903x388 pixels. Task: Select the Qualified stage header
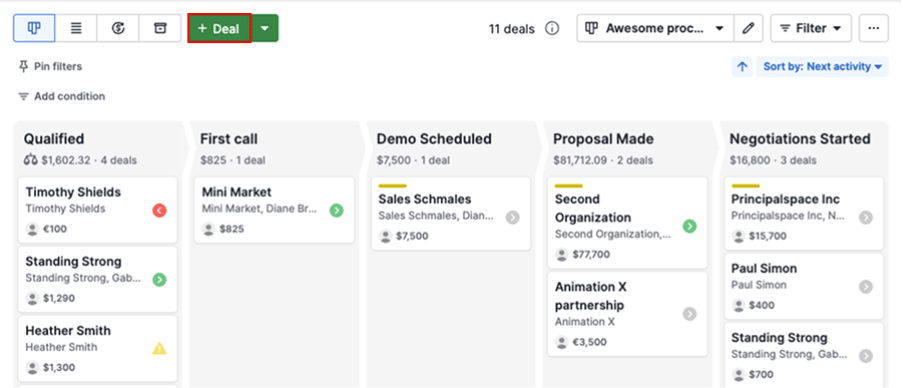(54, 139)
